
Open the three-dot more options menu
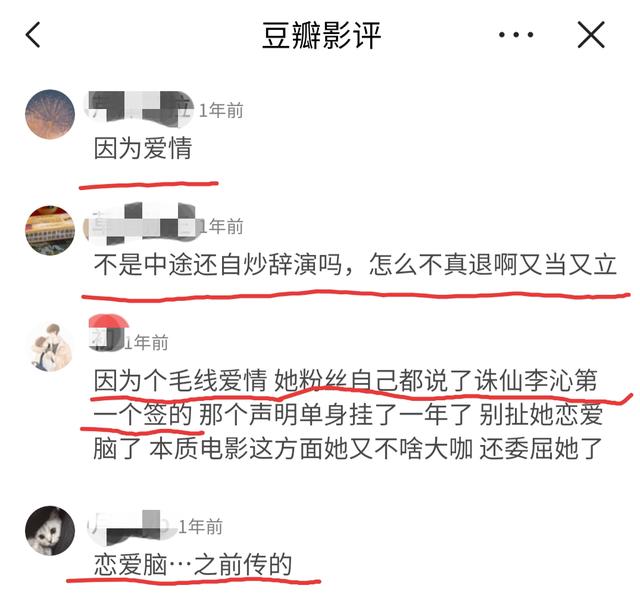[x=516, y=35]
